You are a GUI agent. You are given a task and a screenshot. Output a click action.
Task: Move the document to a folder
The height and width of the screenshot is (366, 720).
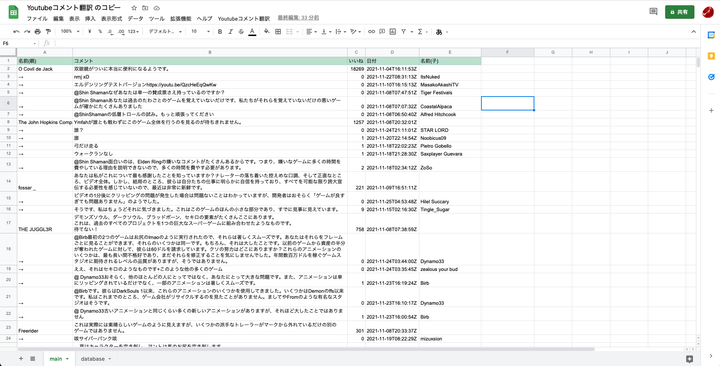(x=145, y=8)
